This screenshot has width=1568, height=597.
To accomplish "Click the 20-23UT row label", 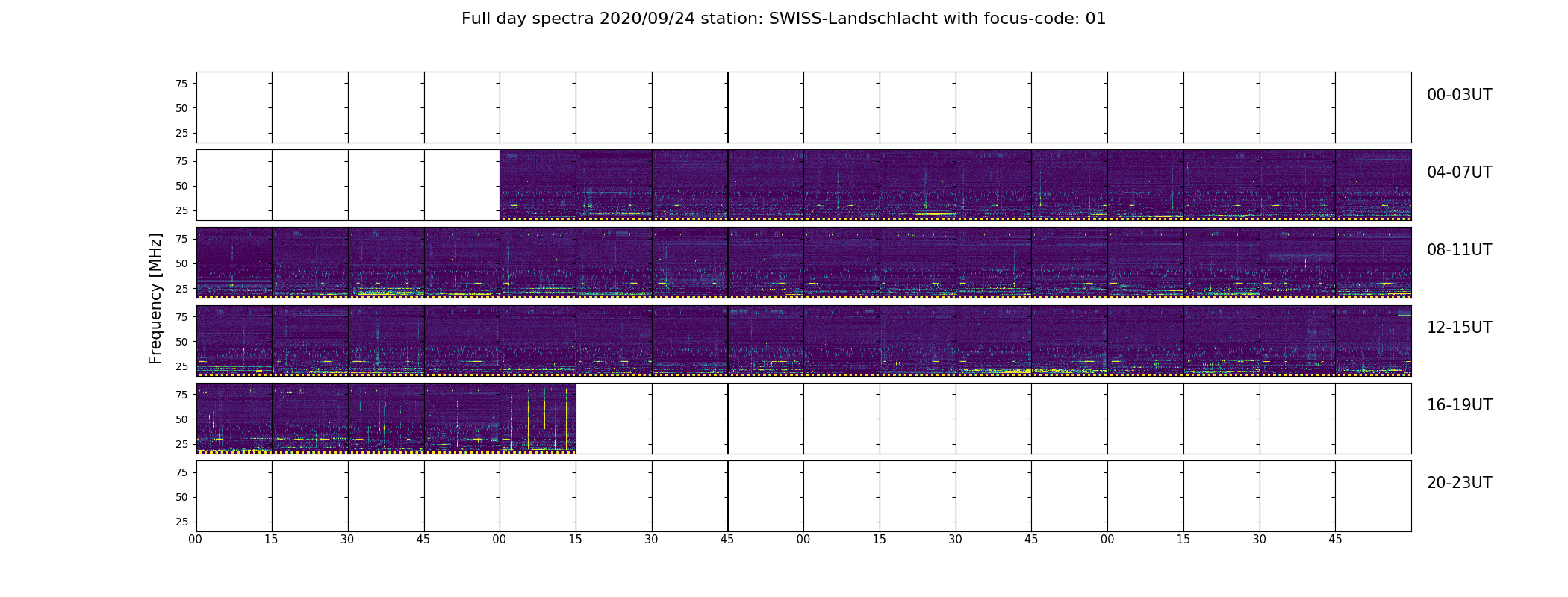I will click(1459, 483).
